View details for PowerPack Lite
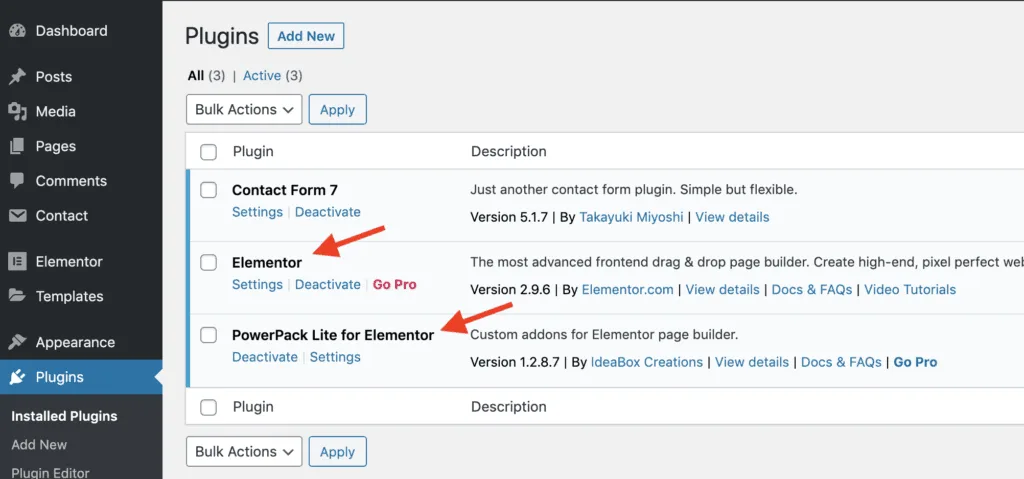Image resolution: width=1024 pixels, height=479 pixels. (752, 362)
